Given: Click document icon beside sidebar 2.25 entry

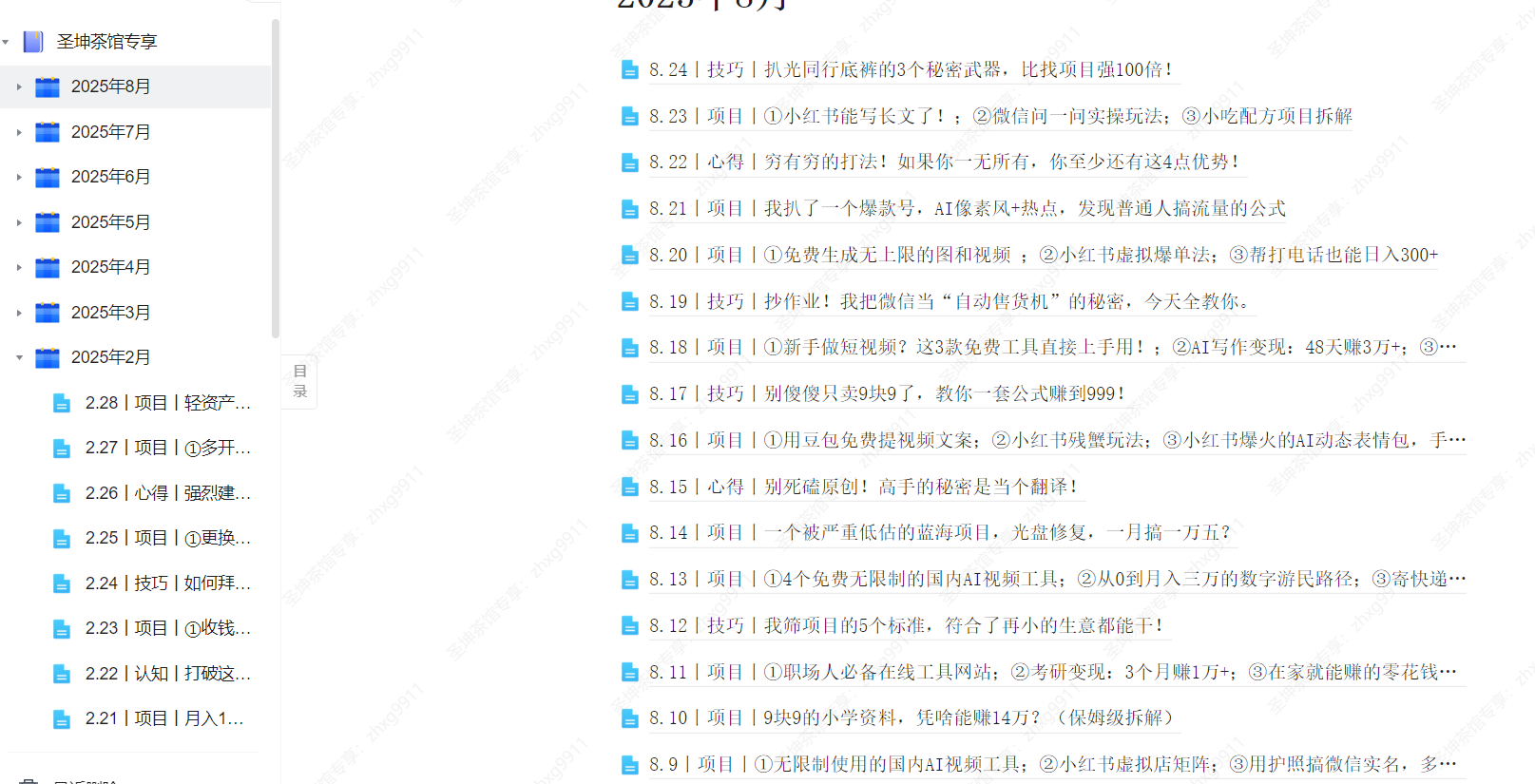Looking at the screenshot, I should pos(62,539).
